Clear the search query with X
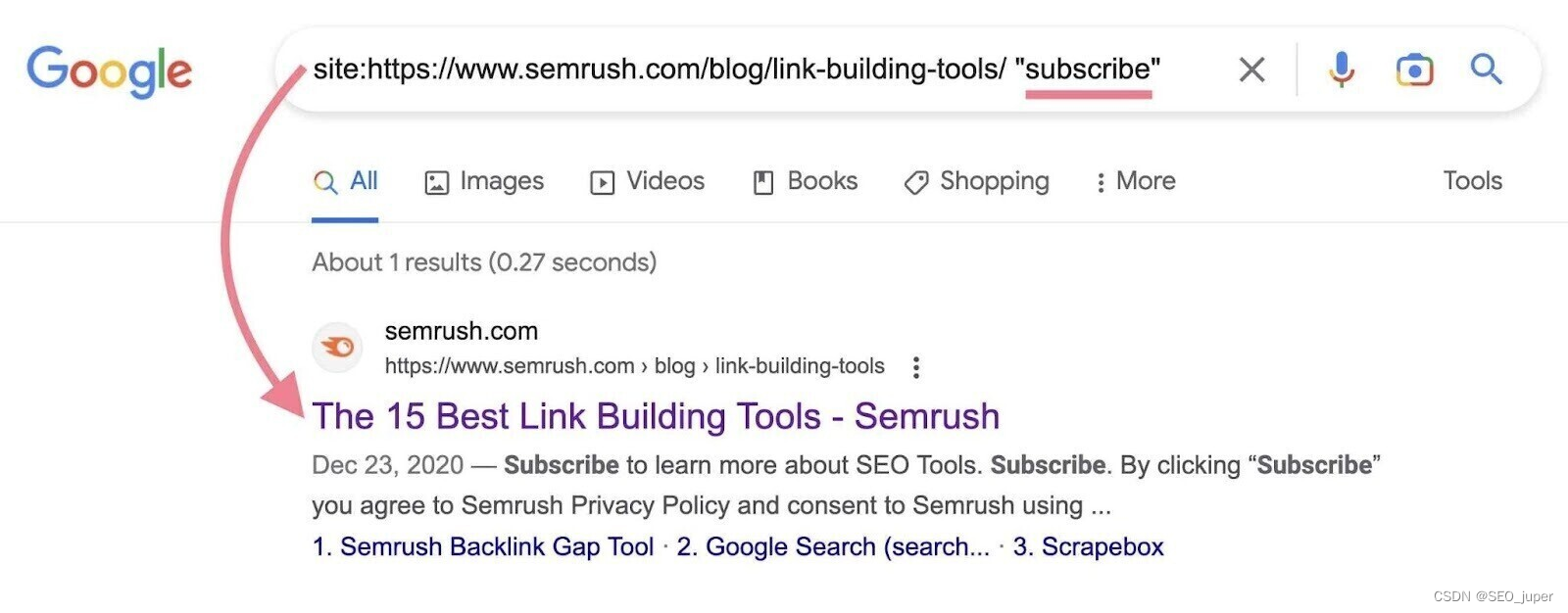The width and height of the screenshot is (1568, 613). (1251, 70)
